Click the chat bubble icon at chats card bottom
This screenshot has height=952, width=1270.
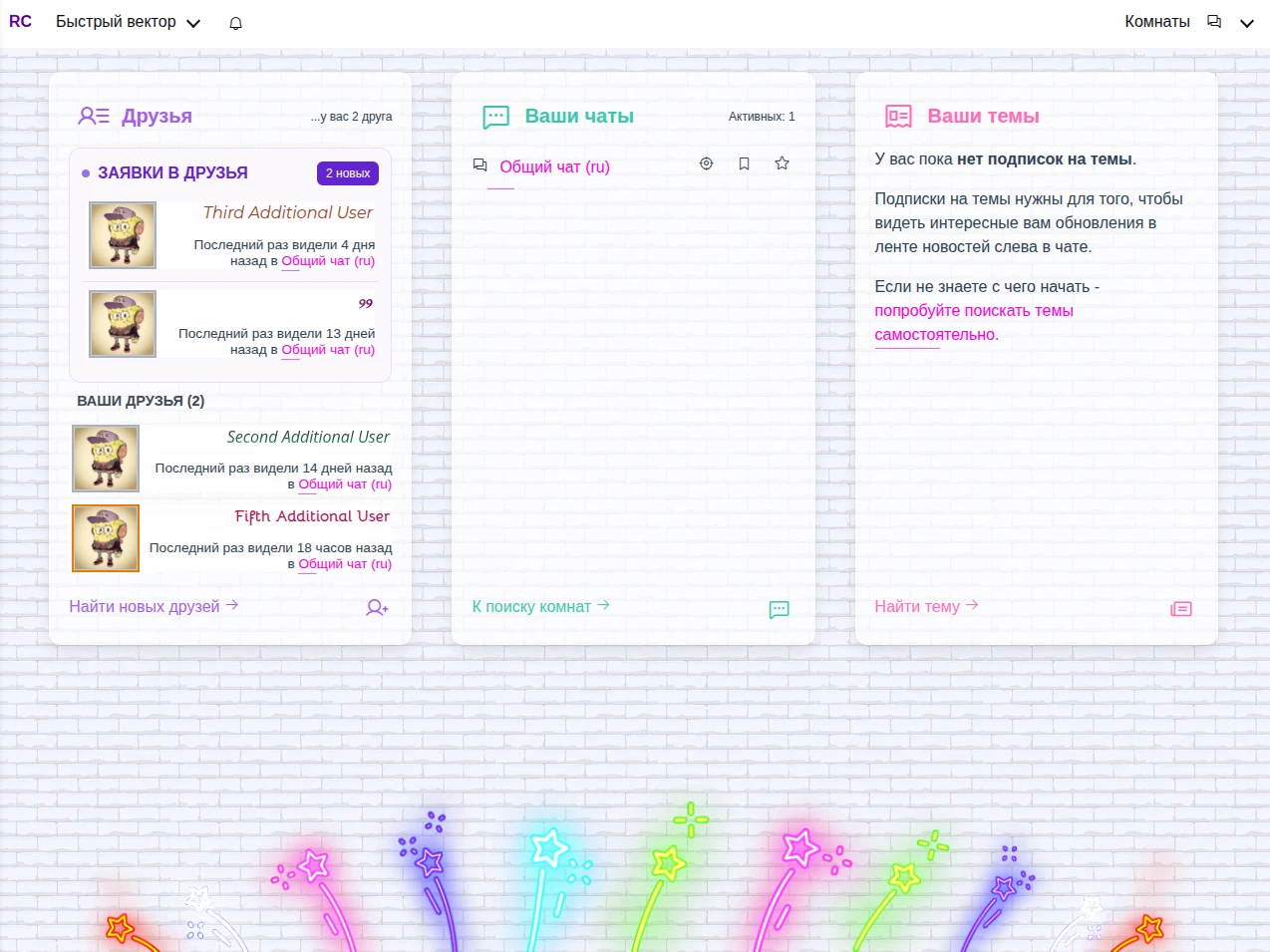pos(780,609)
